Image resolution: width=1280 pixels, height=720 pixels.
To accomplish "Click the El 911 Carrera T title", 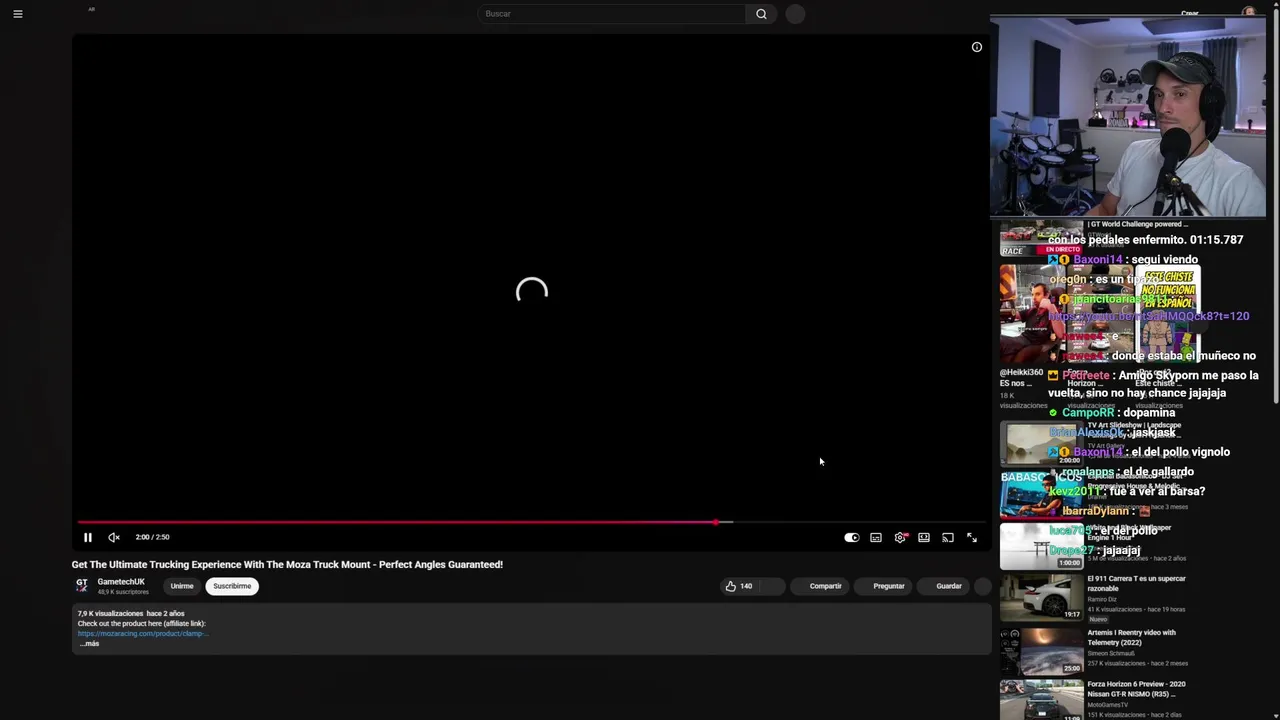I will (x=1136, y=583).
